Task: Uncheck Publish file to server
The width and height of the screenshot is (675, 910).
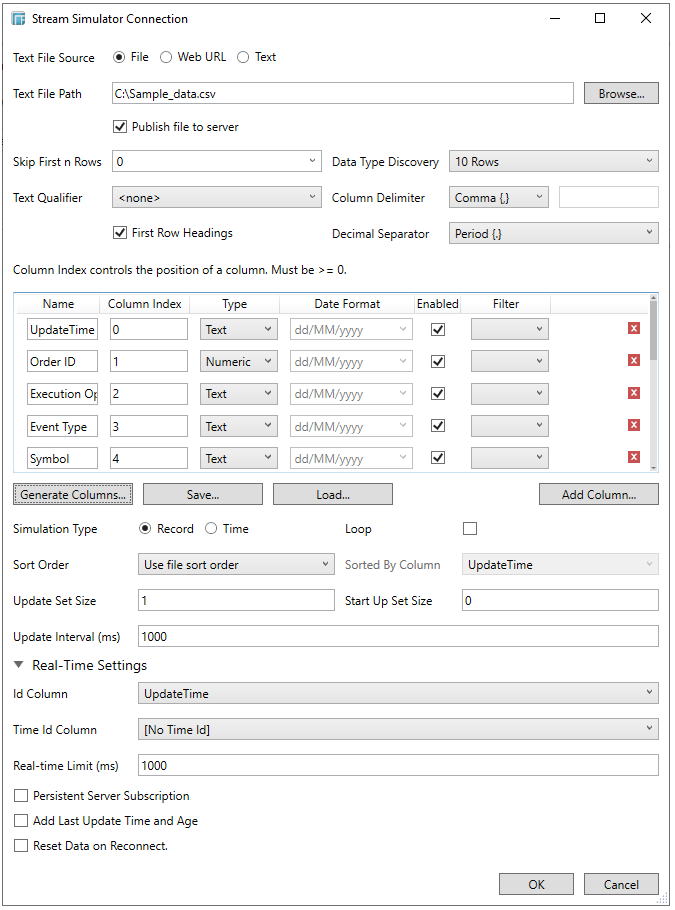Action: 121,127
